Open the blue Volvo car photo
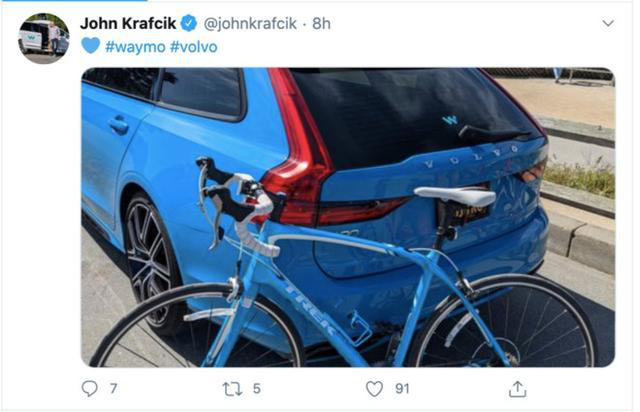Image resolution: width=640 pixels, height=412 pixels. [347, 216]
